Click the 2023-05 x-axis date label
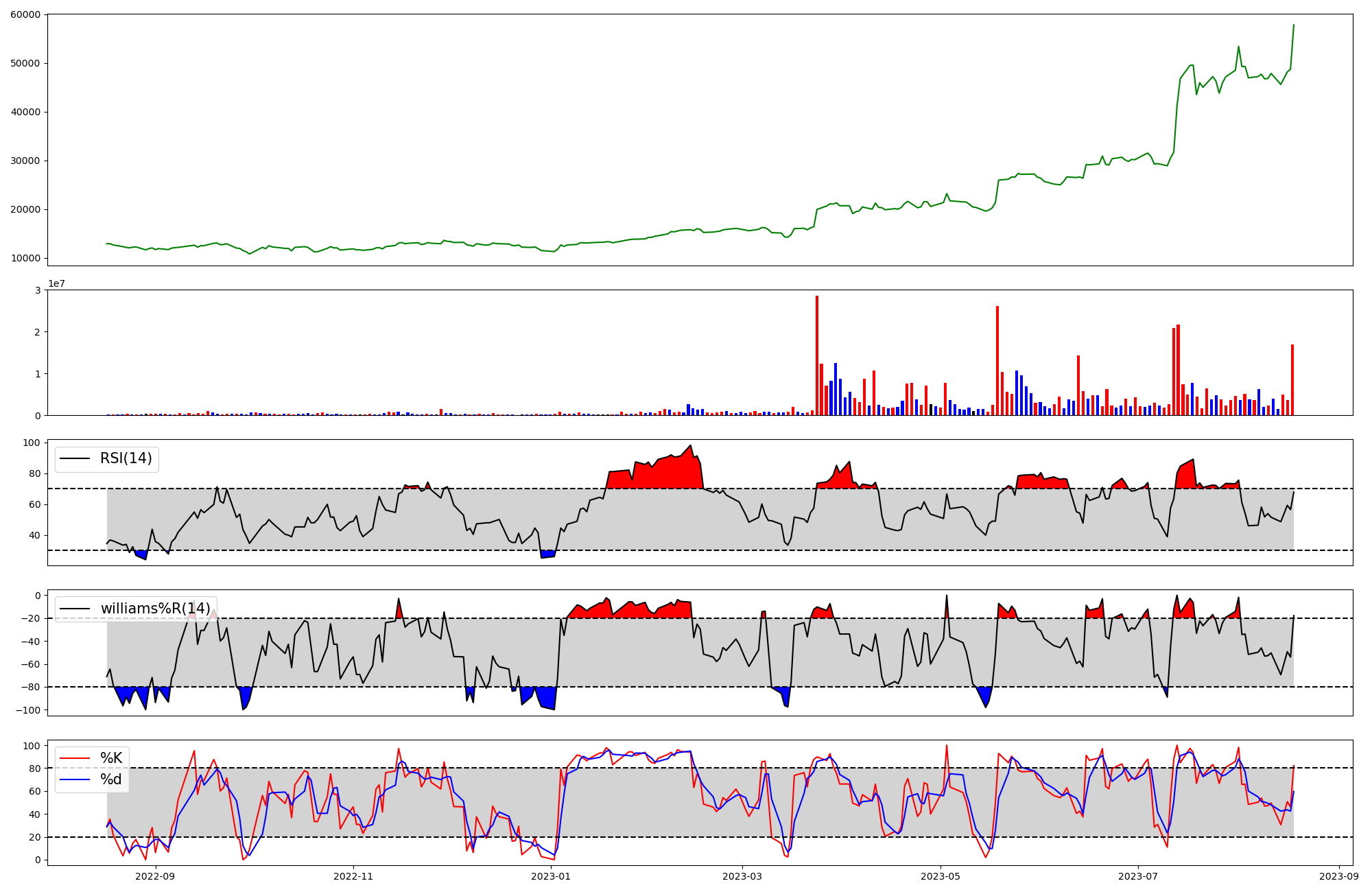This screenshot has height=892, width=1372. (x=940, y=876)
